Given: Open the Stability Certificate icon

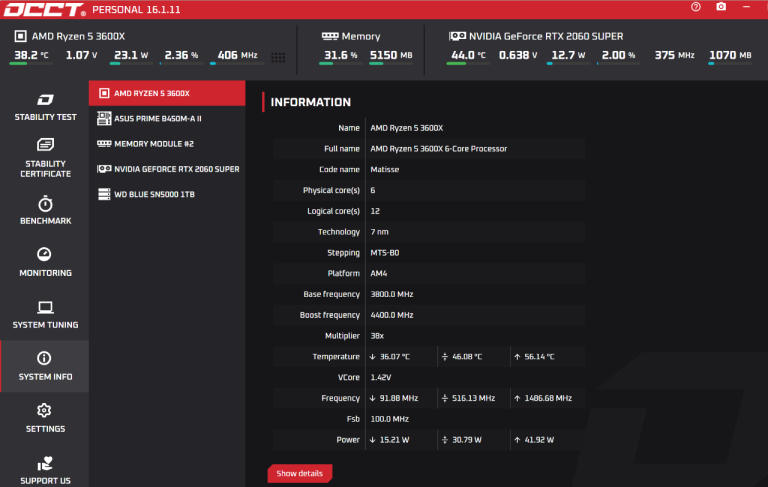Looking at the screenshot, I should point(45,145).
